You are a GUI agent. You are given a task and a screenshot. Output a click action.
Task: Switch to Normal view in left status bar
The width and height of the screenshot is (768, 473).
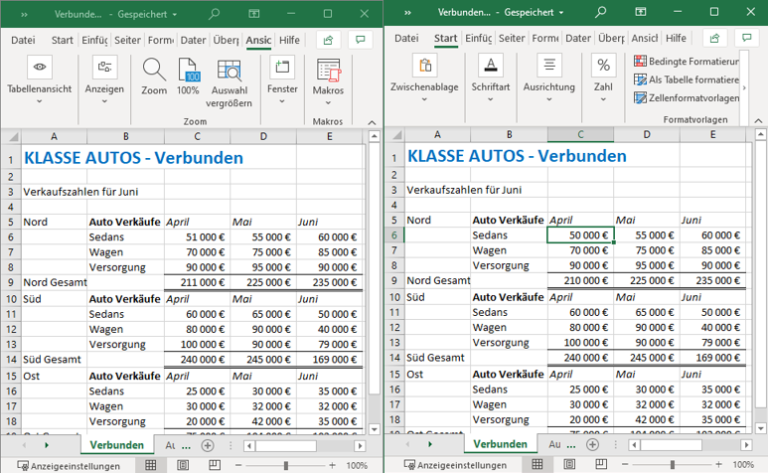(150, 465)
